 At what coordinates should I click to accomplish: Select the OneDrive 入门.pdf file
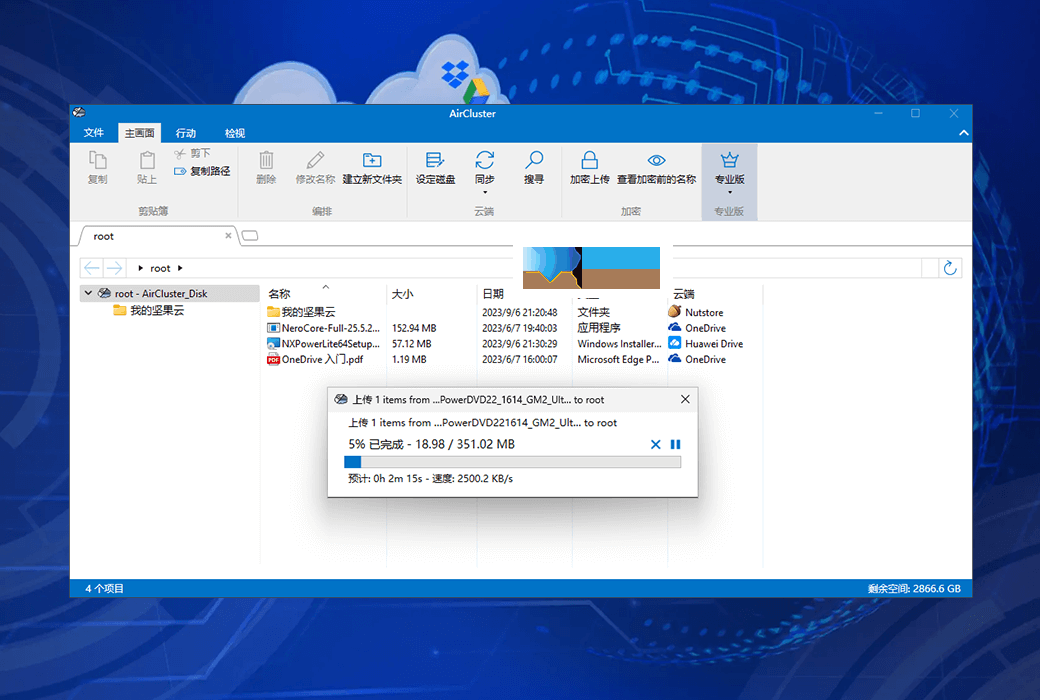316,360
